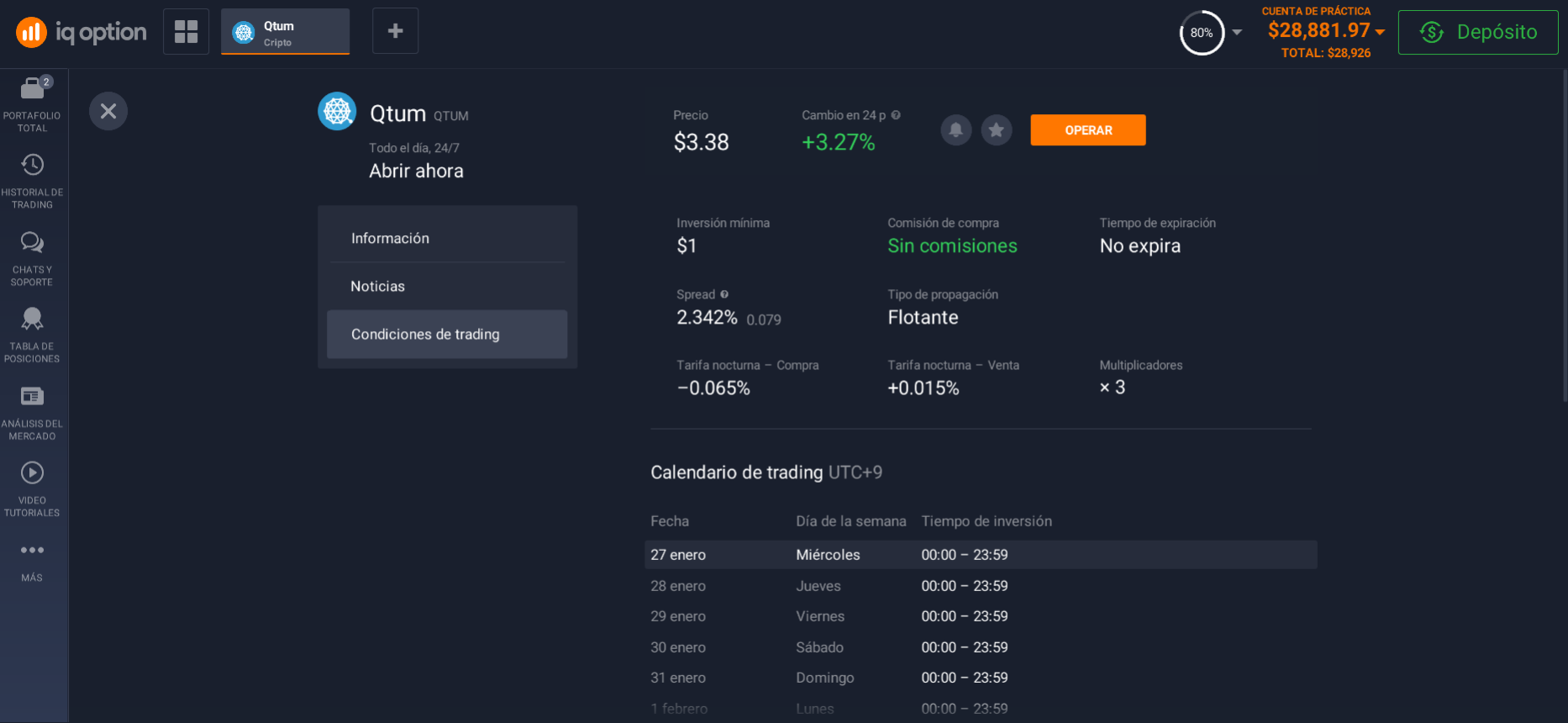Select the 28 enero Jueves row
This screenshot has width=1568, height=723.
point(981,586)
